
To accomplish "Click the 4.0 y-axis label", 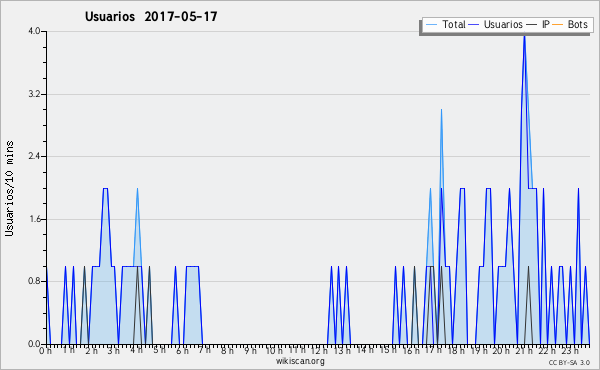I will tap(34, 31).
